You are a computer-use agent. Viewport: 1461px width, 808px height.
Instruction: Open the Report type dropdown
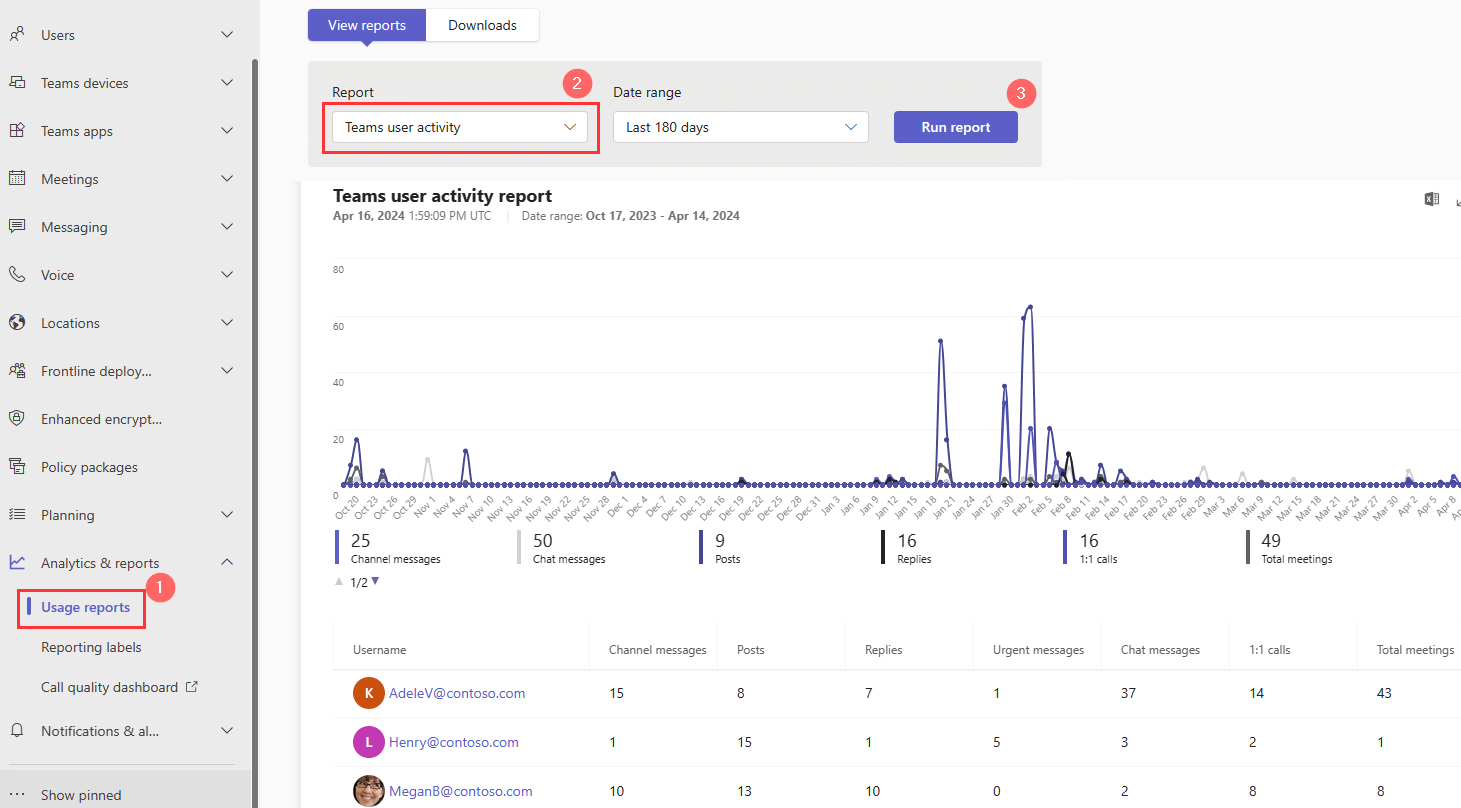pyautogui.click(x=460, y=127)
